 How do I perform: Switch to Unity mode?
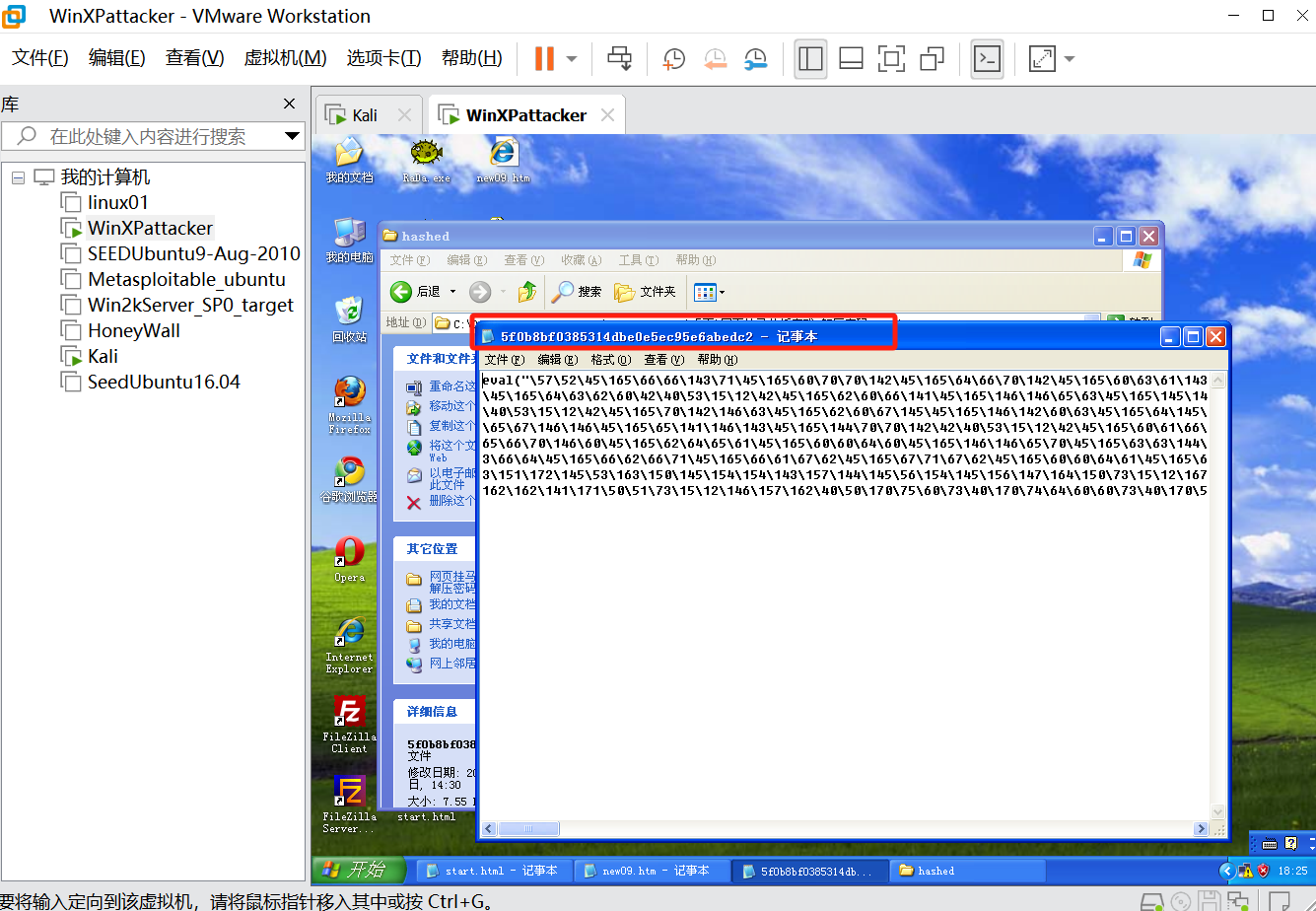tap(932, 59)
